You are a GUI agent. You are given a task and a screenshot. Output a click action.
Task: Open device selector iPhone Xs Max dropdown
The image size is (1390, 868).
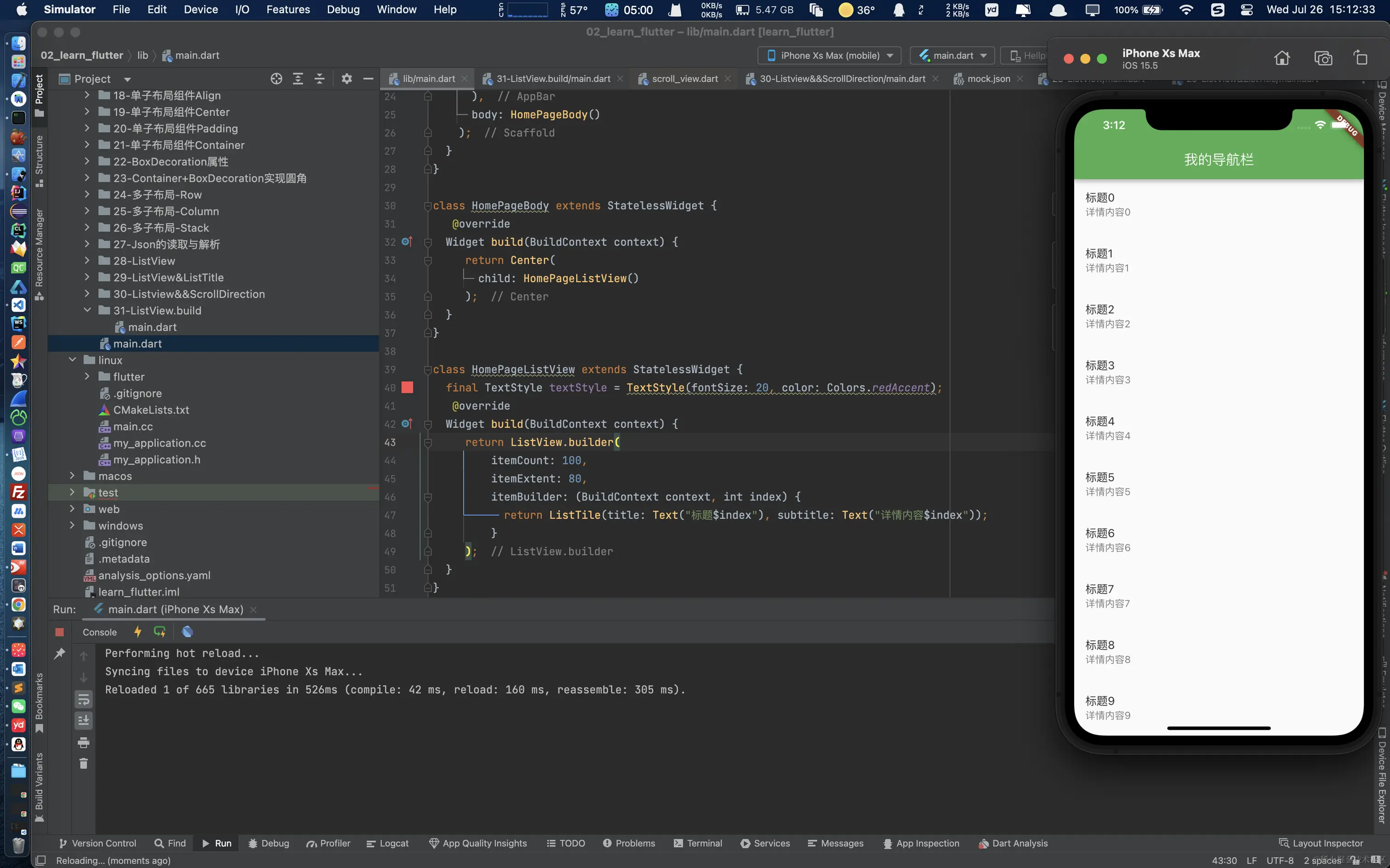click(830, 55)
